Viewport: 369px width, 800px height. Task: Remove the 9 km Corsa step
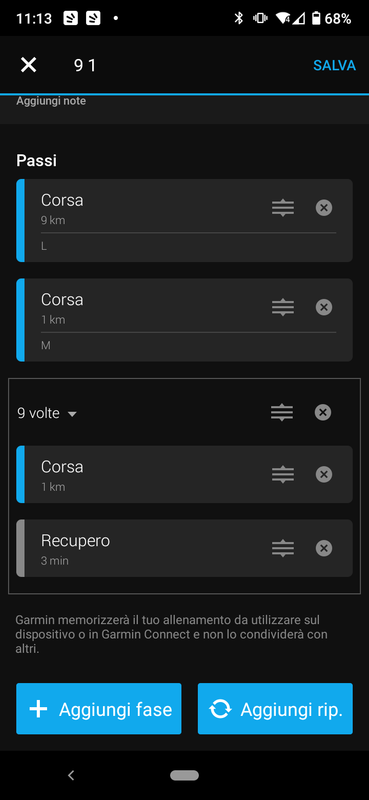(324, 208)
